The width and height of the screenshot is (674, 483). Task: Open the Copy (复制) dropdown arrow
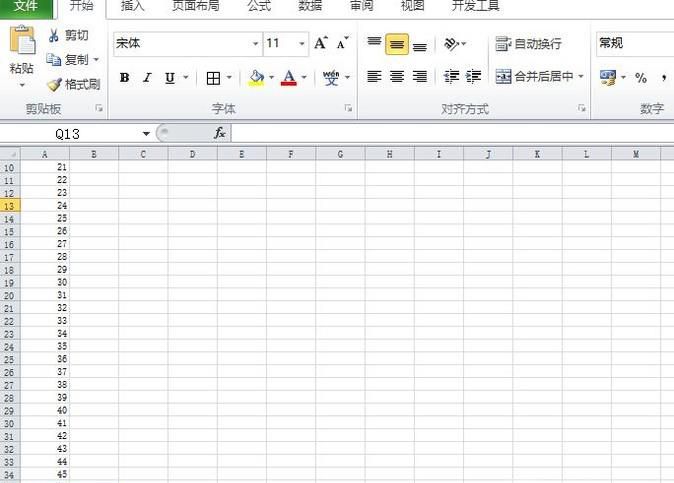coord(96,59)
